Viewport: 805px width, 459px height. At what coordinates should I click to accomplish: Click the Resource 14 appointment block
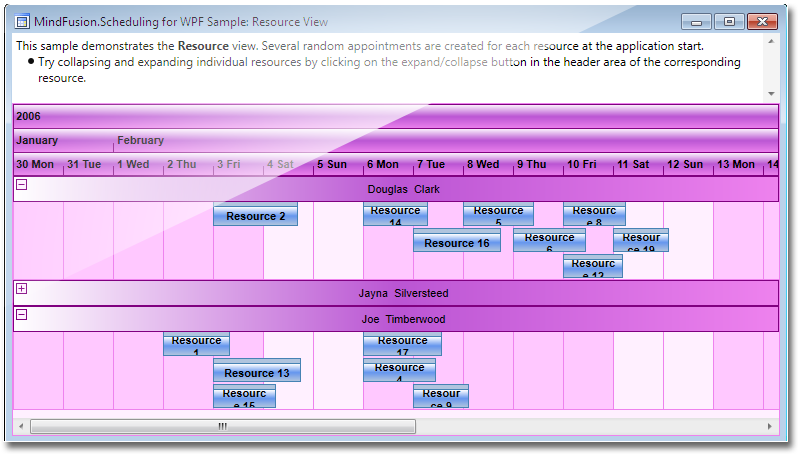point(395,215)
